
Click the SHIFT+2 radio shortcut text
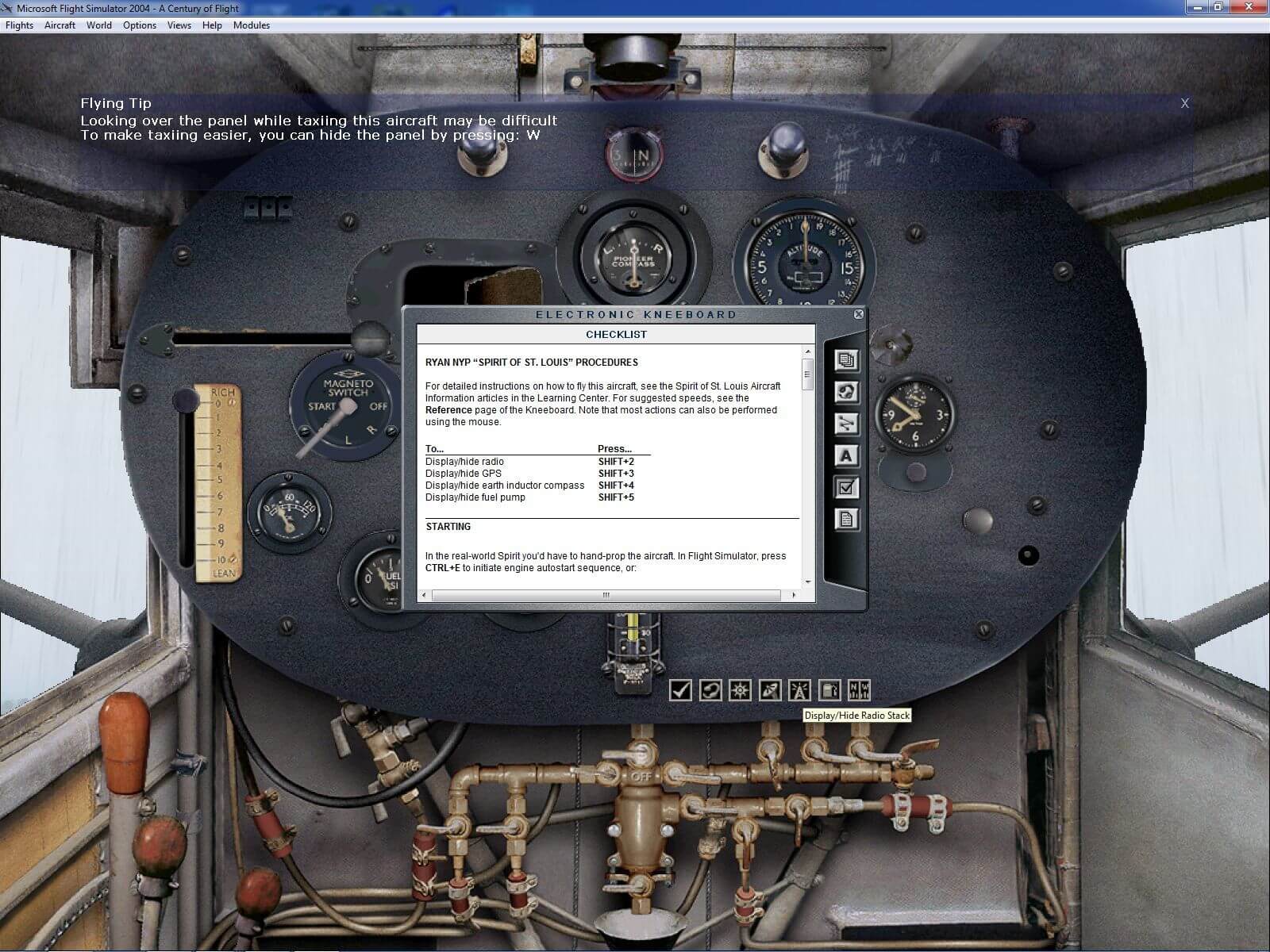tap(616, 462)
